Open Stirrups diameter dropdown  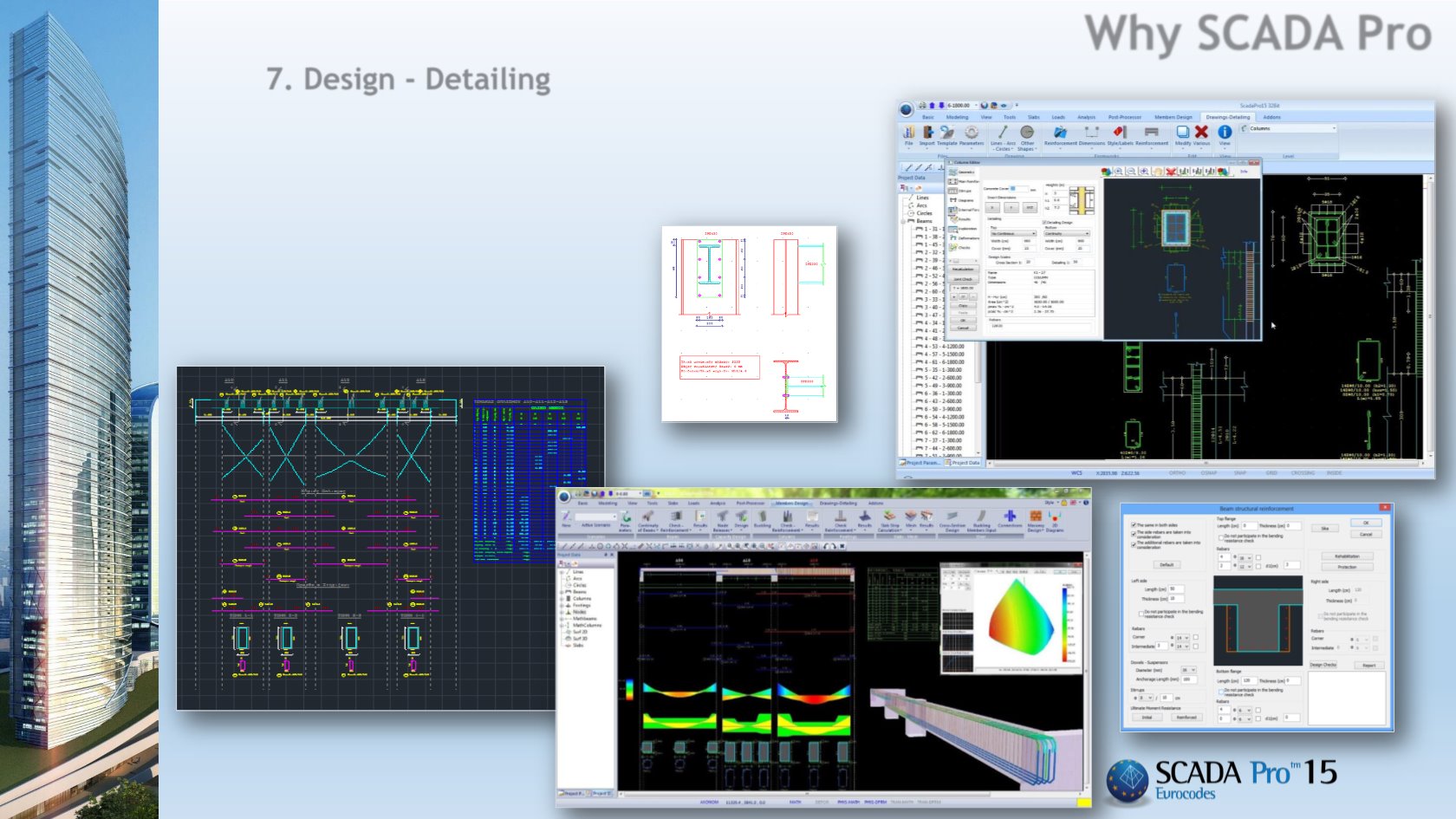click(1146, 698)
